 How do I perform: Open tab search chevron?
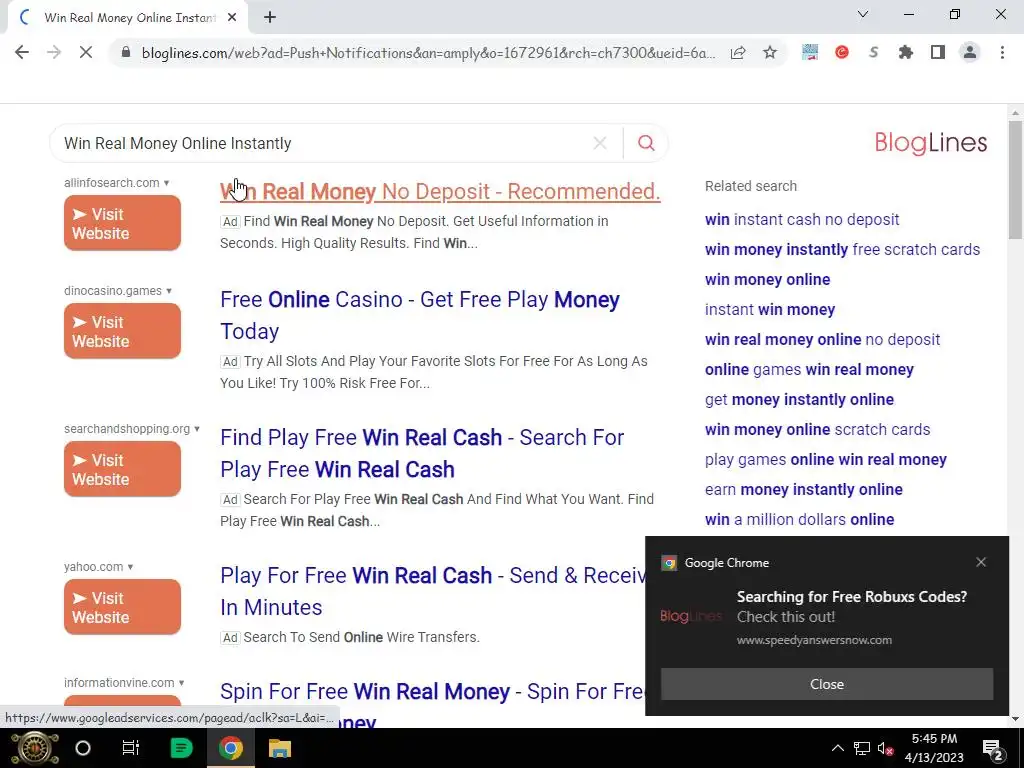click(863, 14)
